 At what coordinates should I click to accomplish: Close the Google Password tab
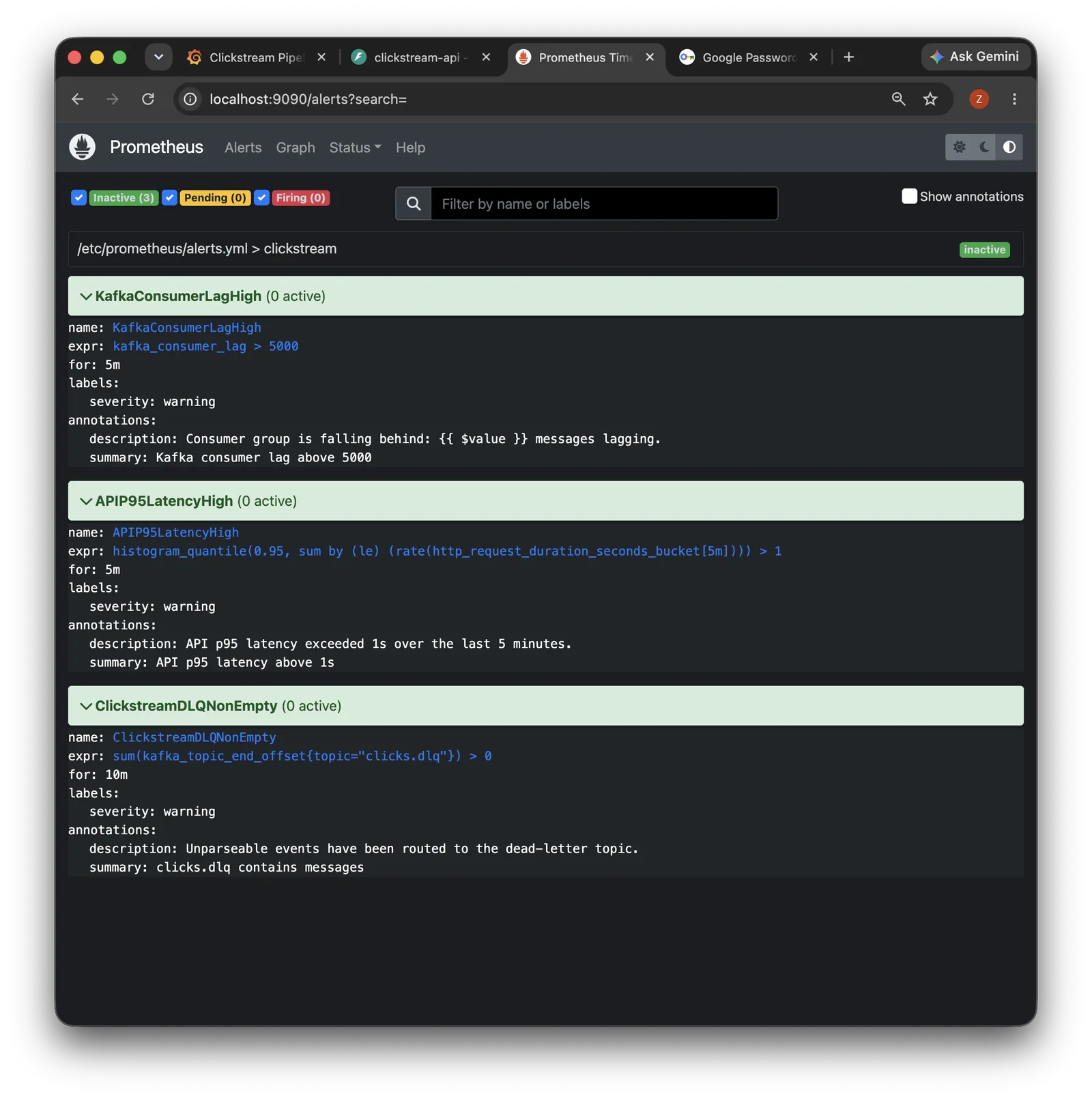coord(814,57)
